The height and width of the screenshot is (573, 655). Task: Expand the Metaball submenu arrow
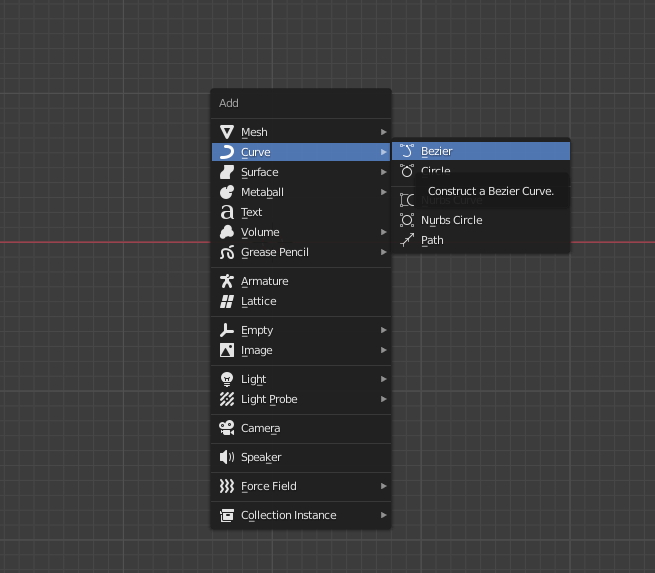point(383,192)
